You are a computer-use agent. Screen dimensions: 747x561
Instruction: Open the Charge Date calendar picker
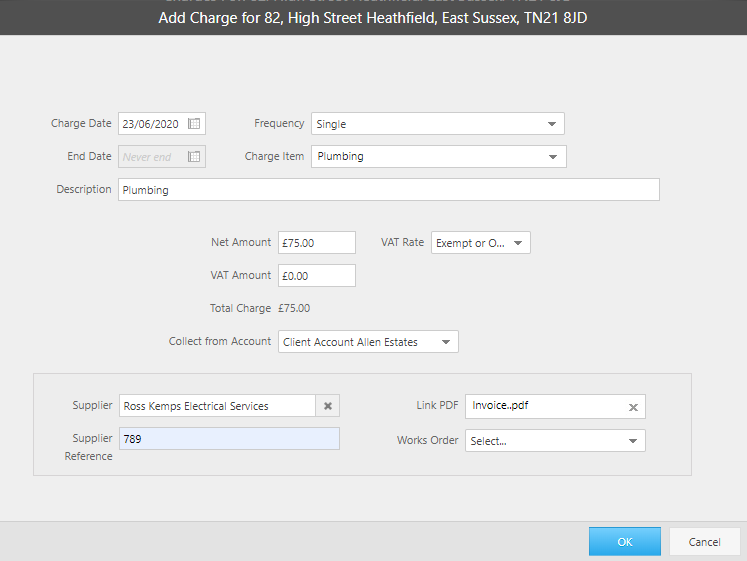[x=194, y=124]
